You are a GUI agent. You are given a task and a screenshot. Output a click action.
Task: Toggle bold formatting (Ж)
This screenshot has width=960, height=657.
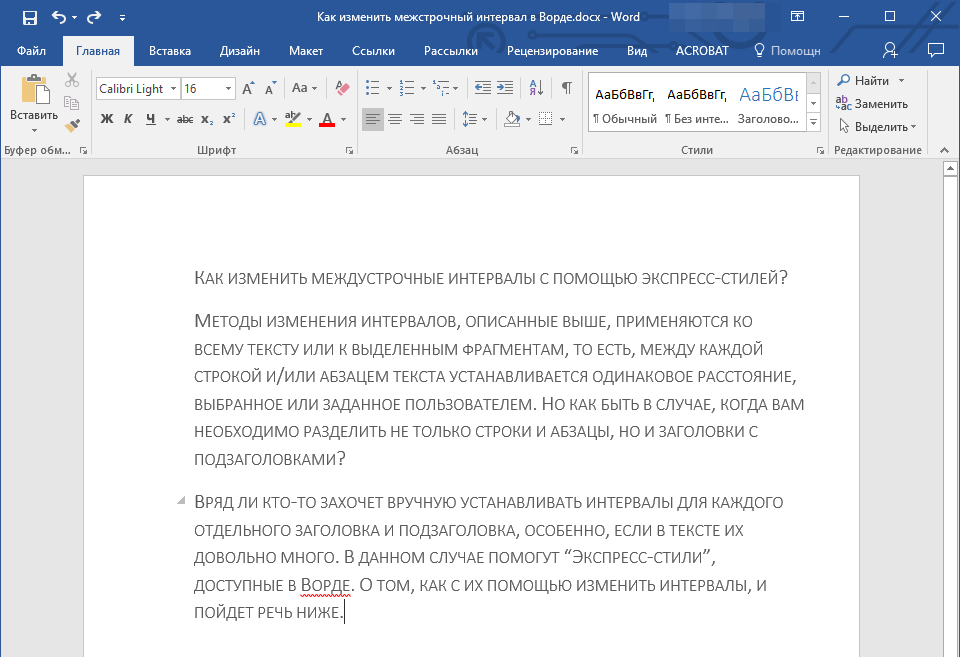tap(107, 119)
